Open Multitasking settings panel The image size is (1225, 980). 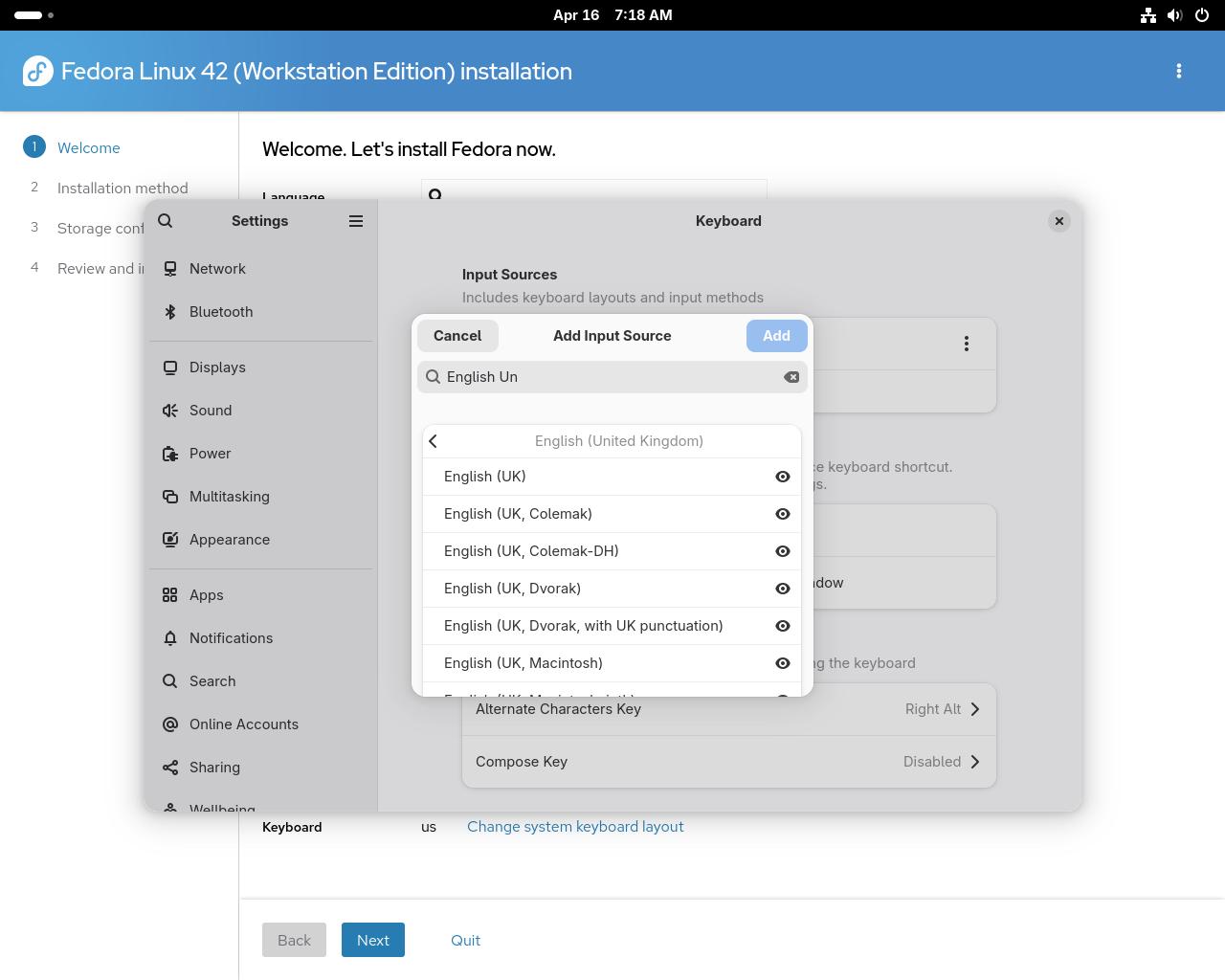pos(260,497)
